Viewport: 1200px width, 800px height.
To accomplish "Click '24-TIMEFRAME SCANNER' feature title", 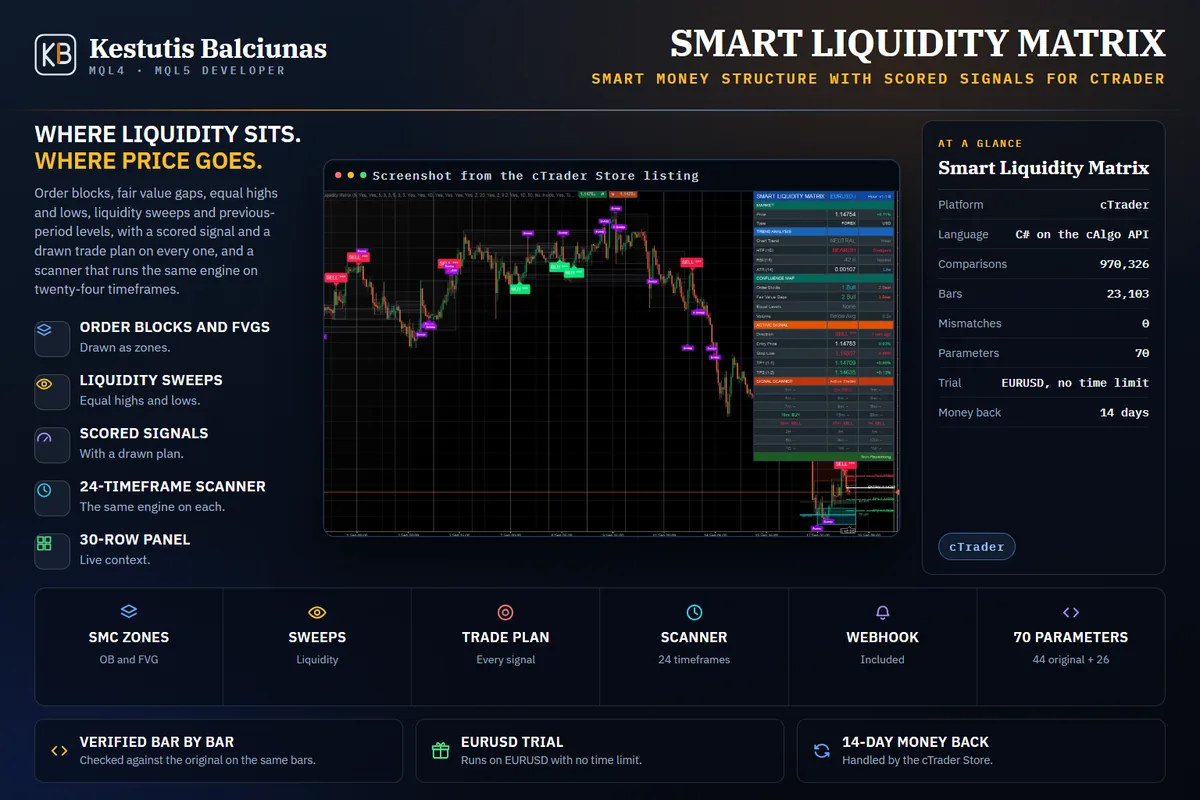I will point(173,486).
